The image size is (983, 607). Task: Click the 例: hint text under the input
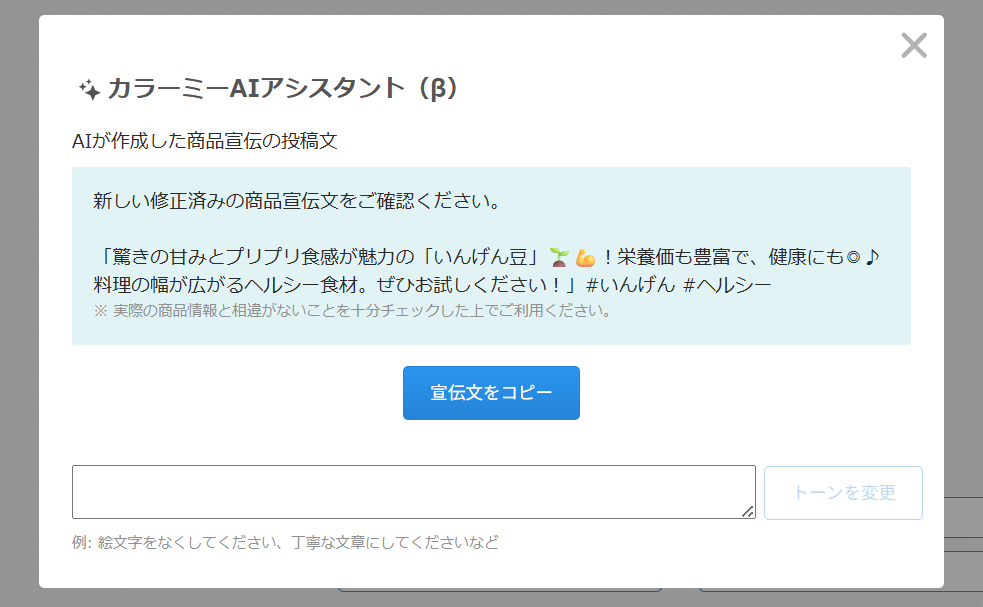(x=285, y=543)
